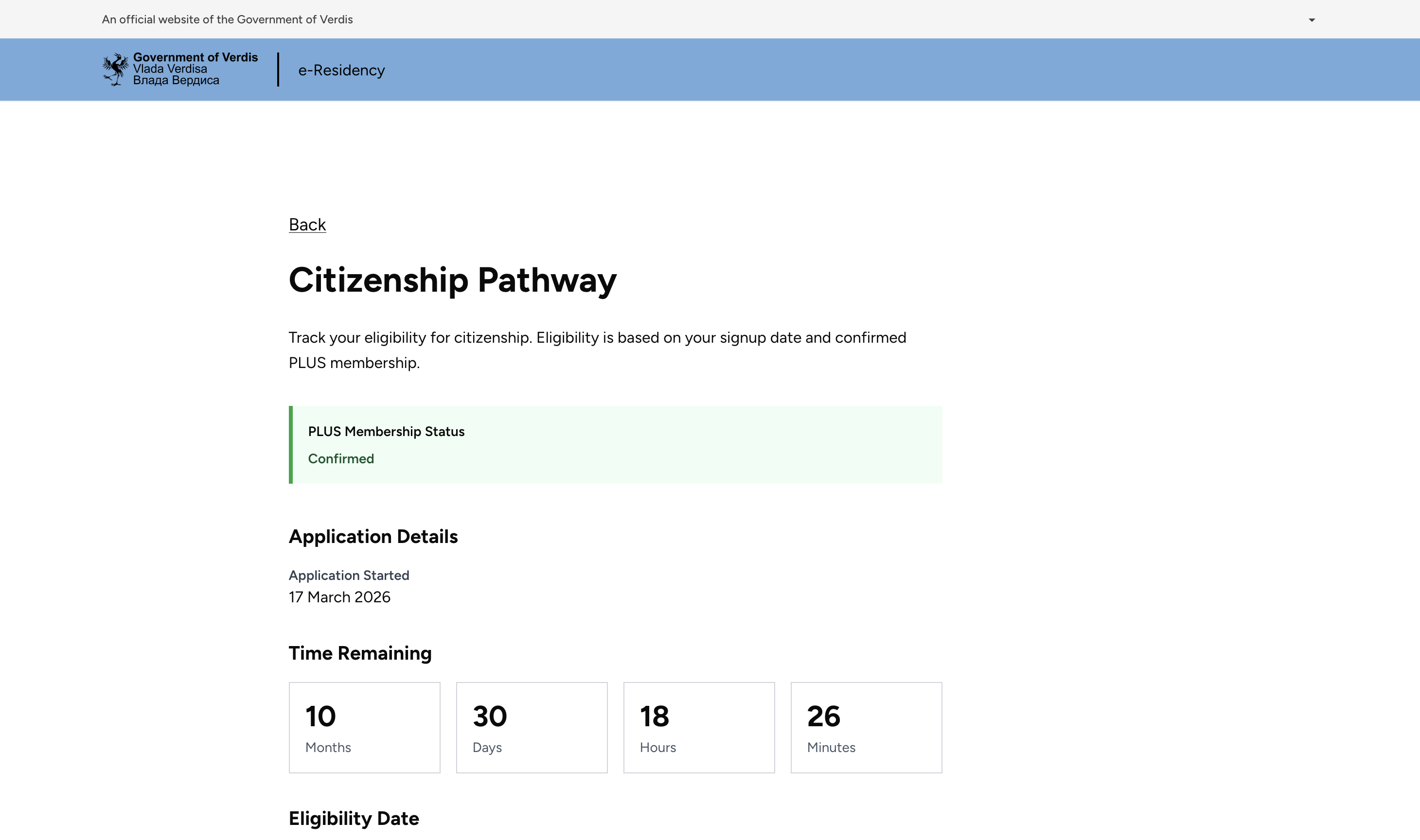
Task: Click the Government of Verdis title text
Action: coord(195,57)
